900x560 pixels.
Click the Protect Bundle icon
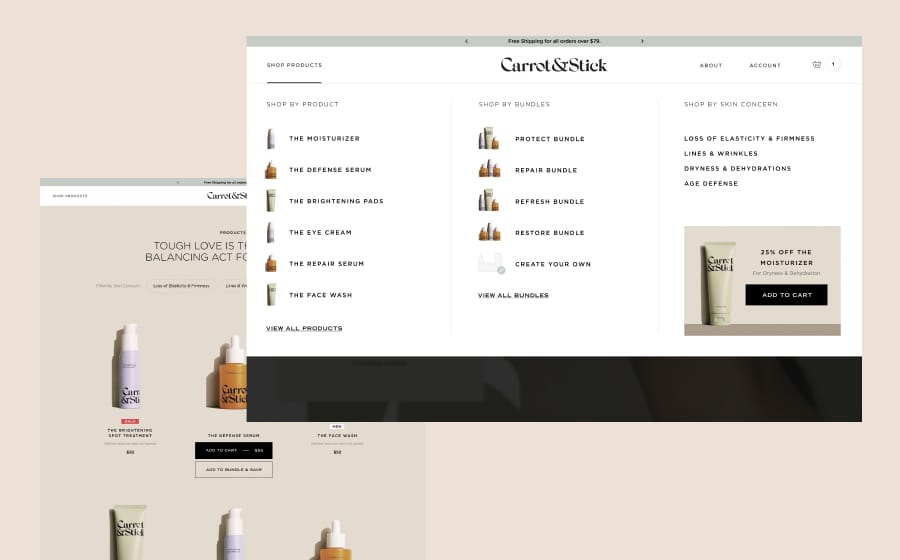(488, 139)
